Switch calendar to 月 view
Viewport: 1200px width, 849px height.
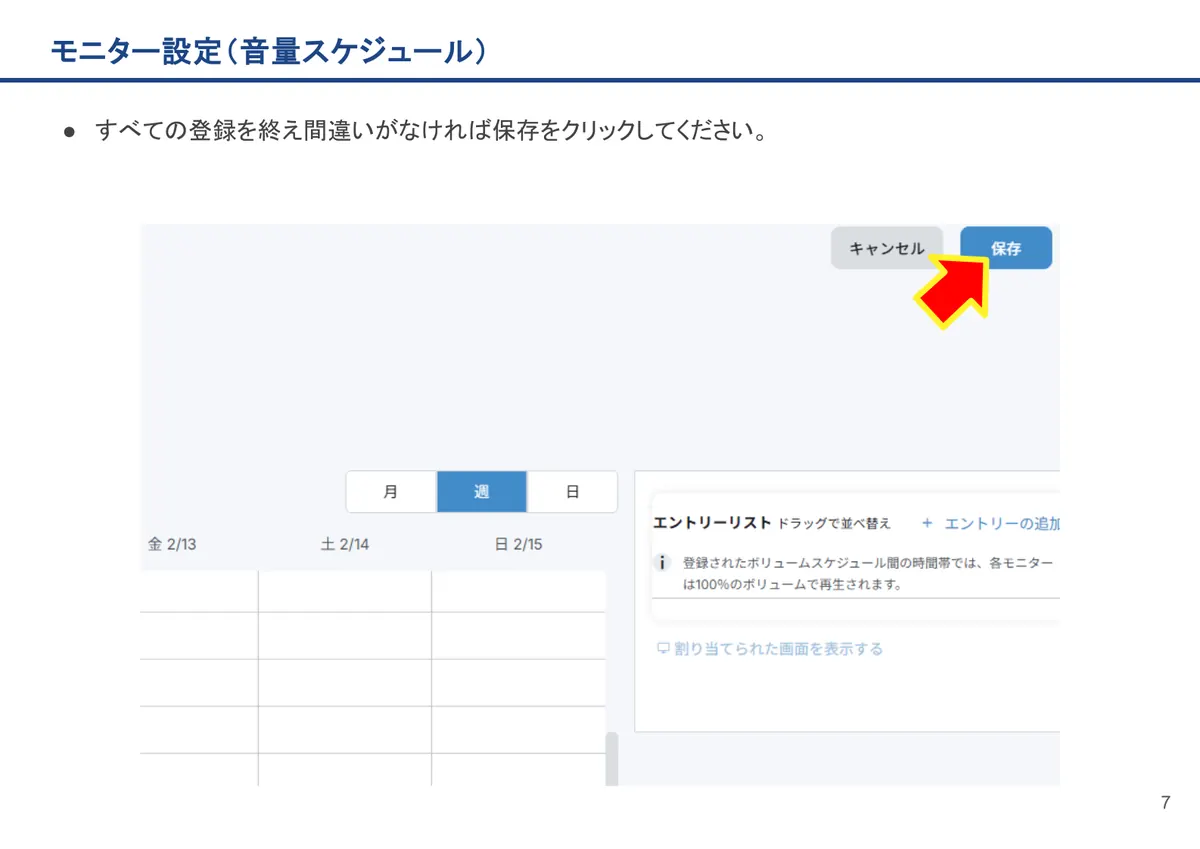391,492
